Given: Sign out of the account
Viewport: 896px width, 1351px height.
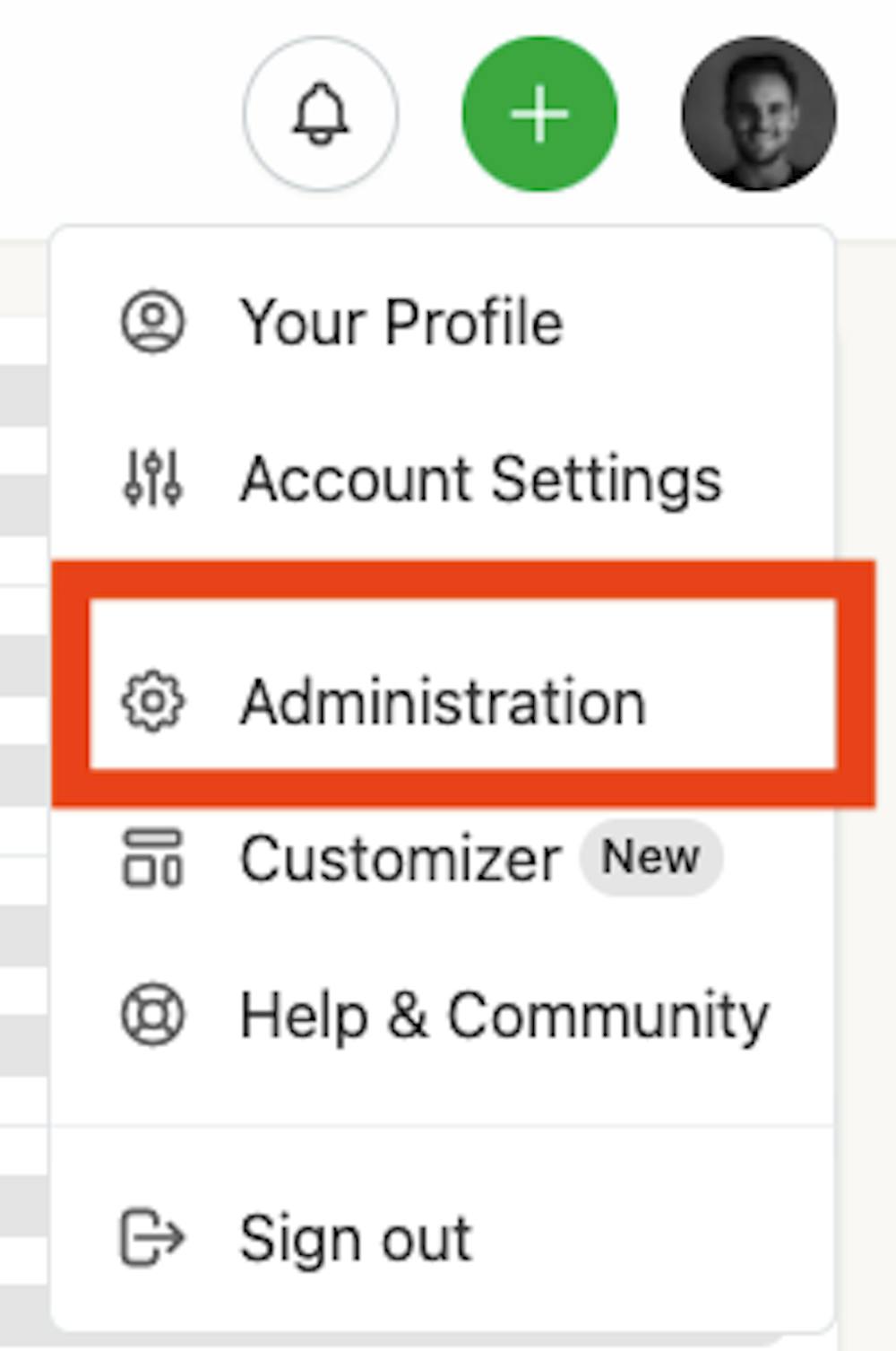Looking at the screenshot, I should 355,1238.
